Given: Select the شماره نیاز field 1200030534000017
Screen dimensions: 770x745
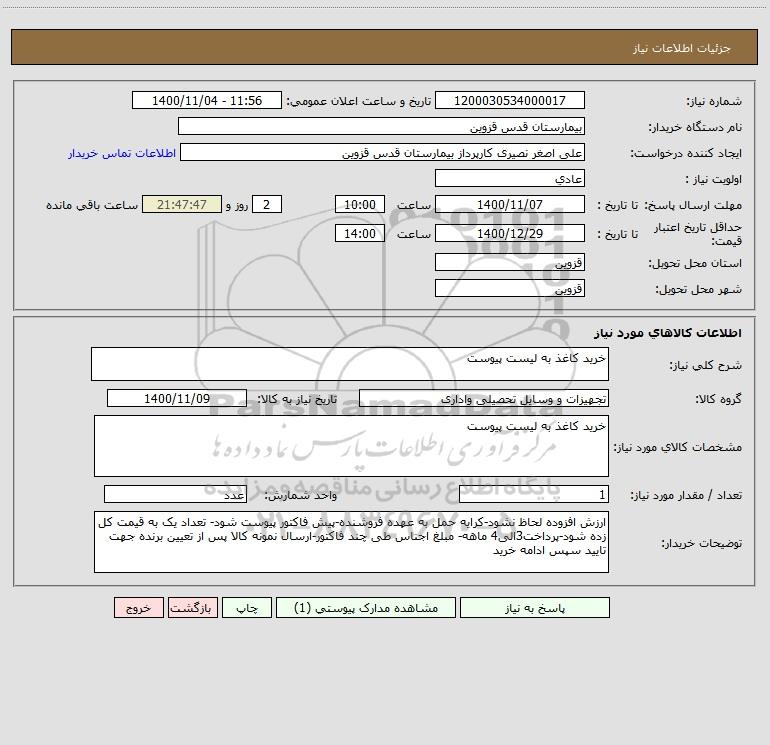Looking at the screenshot, I should click(510, 100).
